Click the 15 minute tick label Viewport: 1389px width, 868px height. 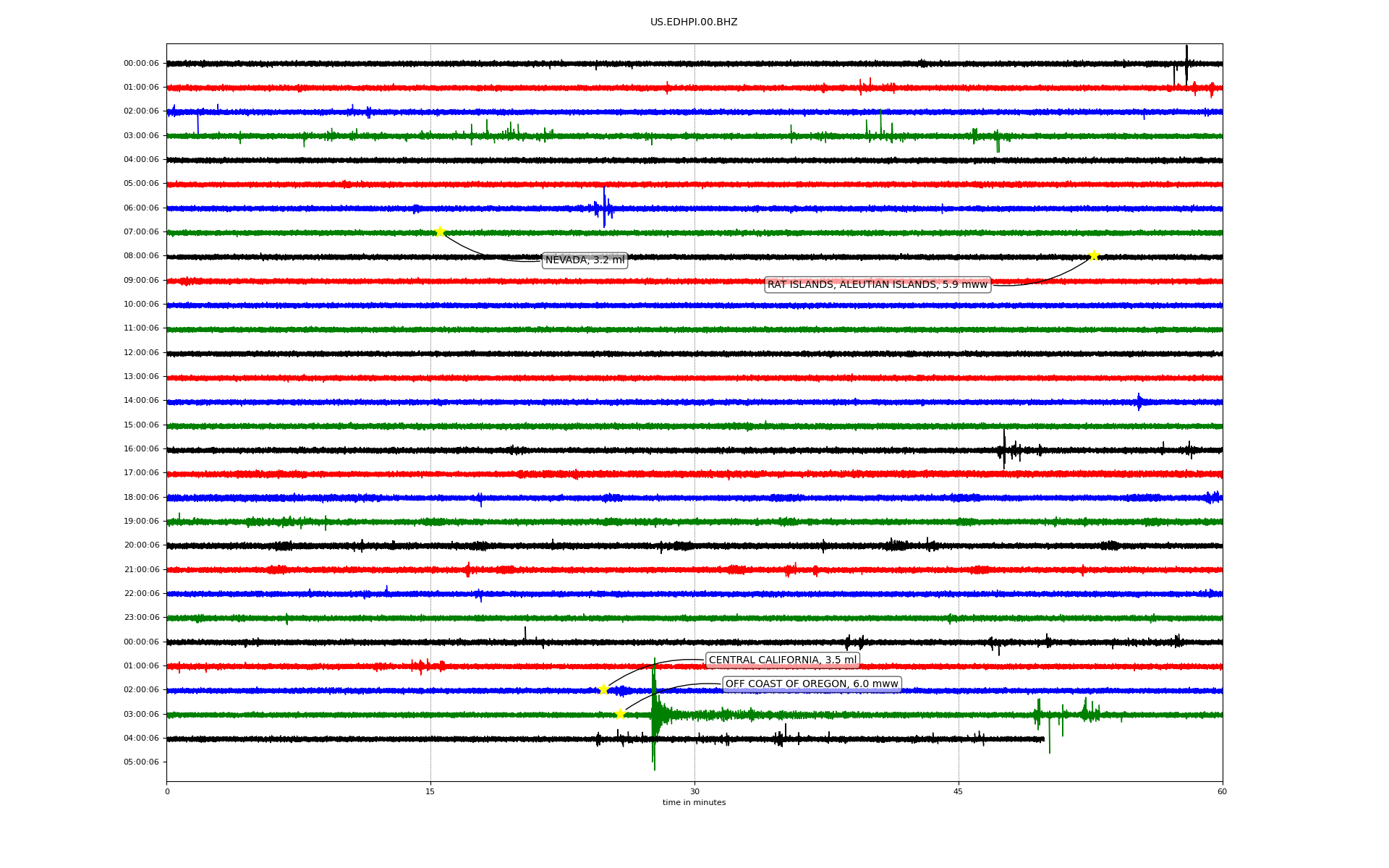[430, 791]
